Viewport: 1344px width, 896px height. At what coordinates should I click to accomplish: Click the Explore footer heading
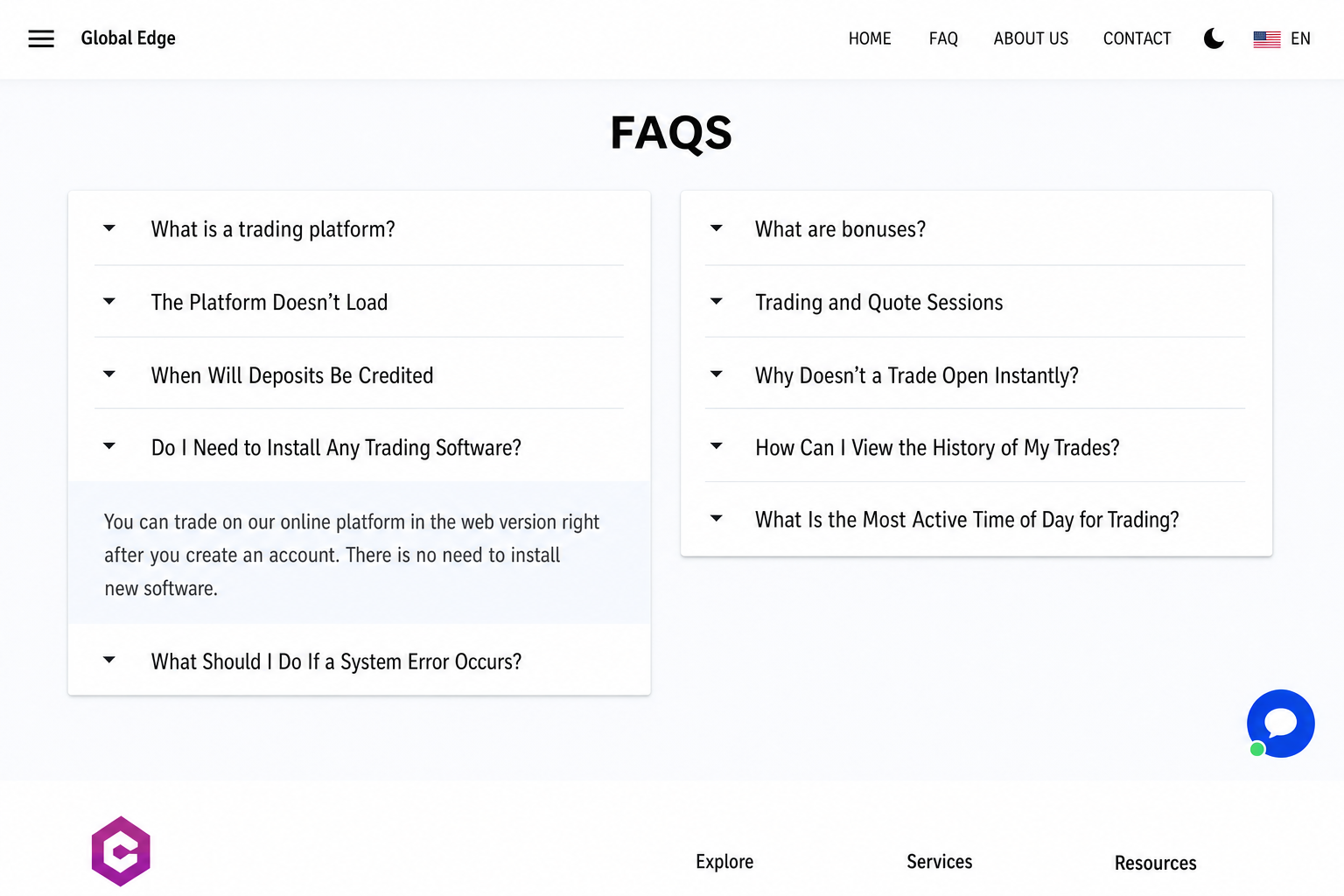(x=724, y=862)
